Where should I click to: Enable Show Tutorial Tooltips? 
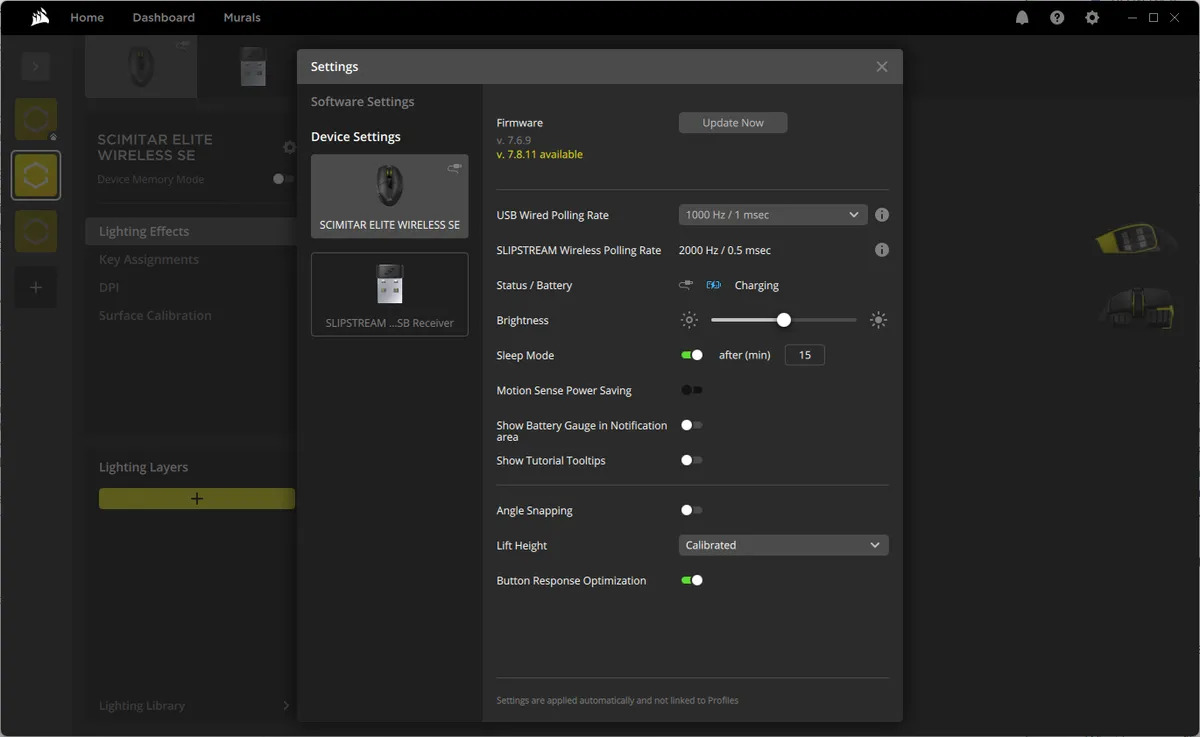click(691, 460)
